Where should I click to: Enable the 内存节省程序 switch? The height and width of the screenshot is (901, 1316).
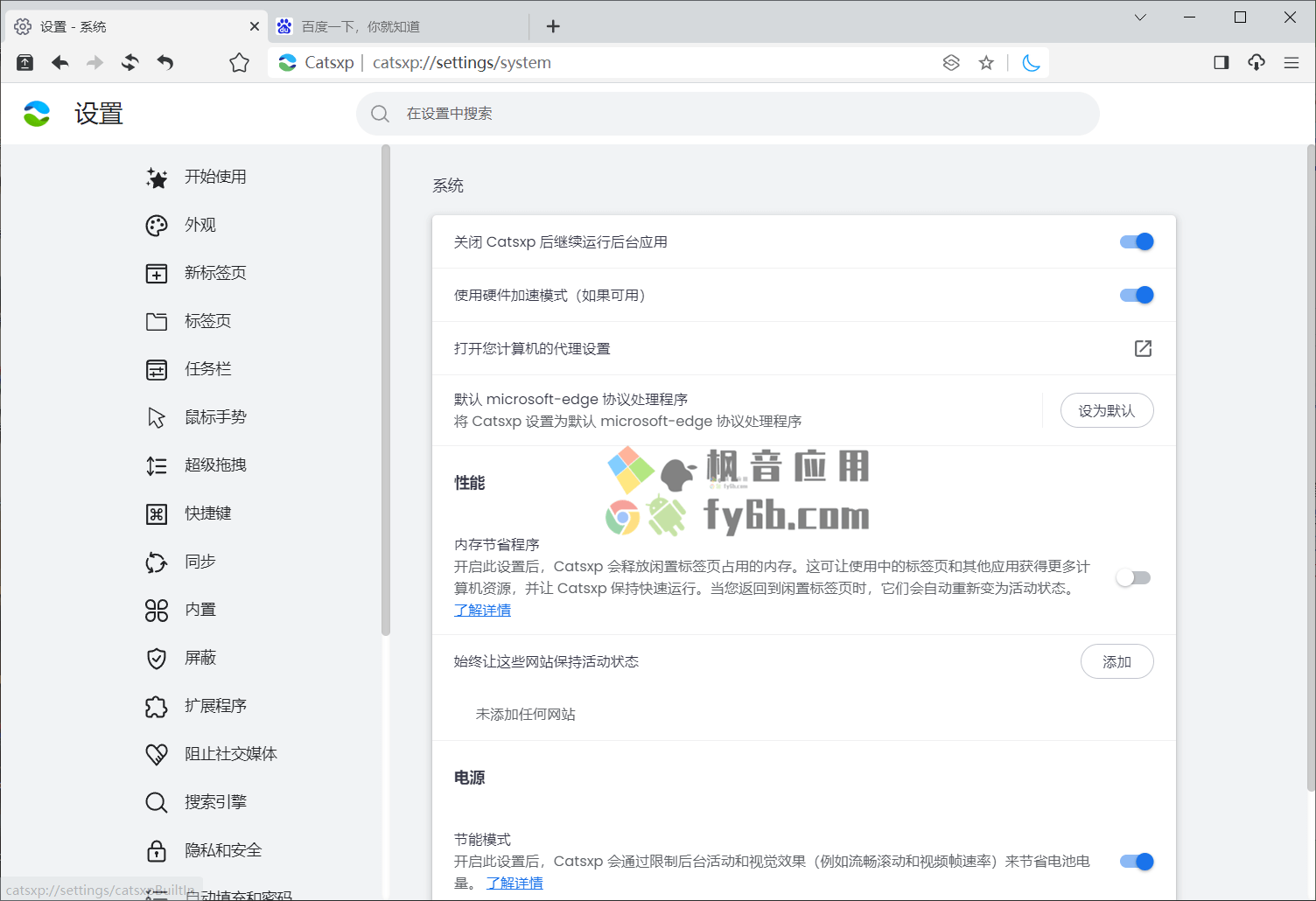pos(1133,577)
